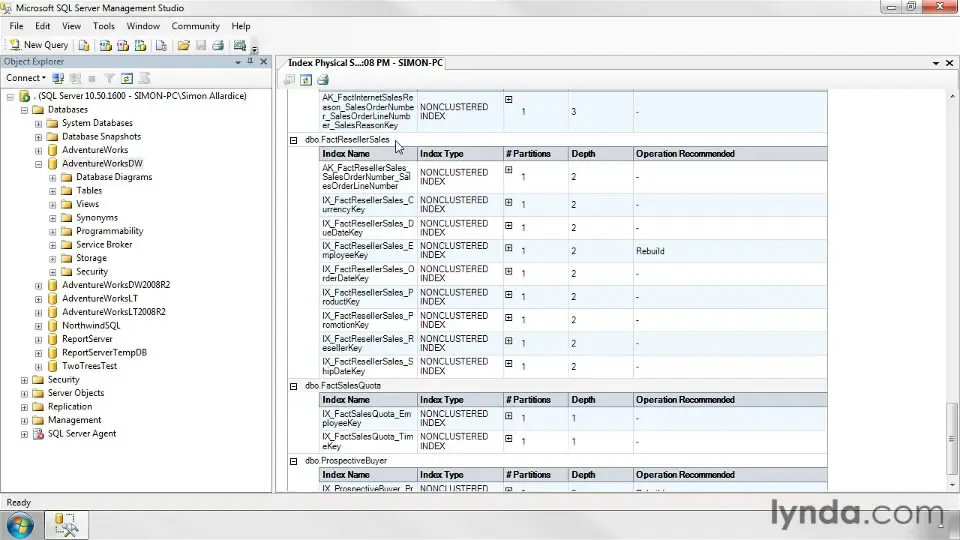Open the Connect dropdown in Object Explorer
960x540 pixels.
[26, 78]
